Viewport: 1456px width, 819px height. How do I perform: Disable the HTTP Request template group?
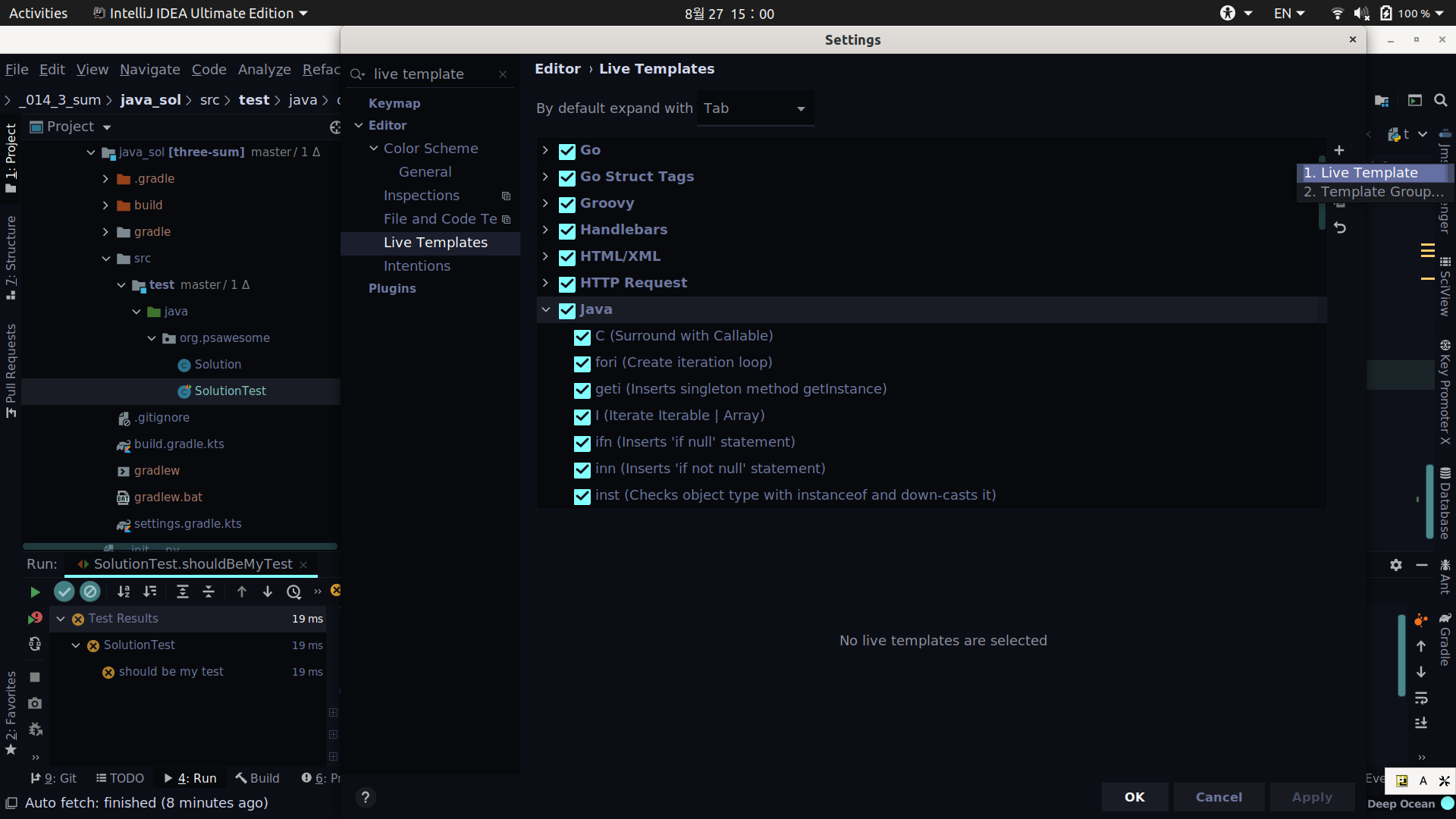(x=567, y=284)
